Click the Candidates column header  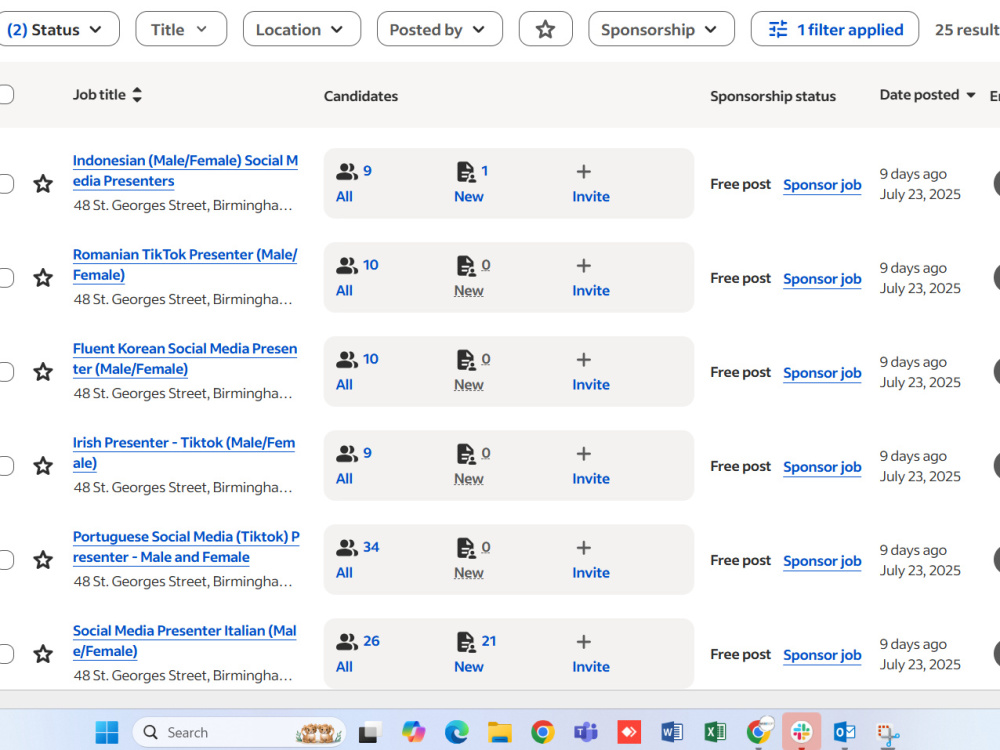pos(361,96)
